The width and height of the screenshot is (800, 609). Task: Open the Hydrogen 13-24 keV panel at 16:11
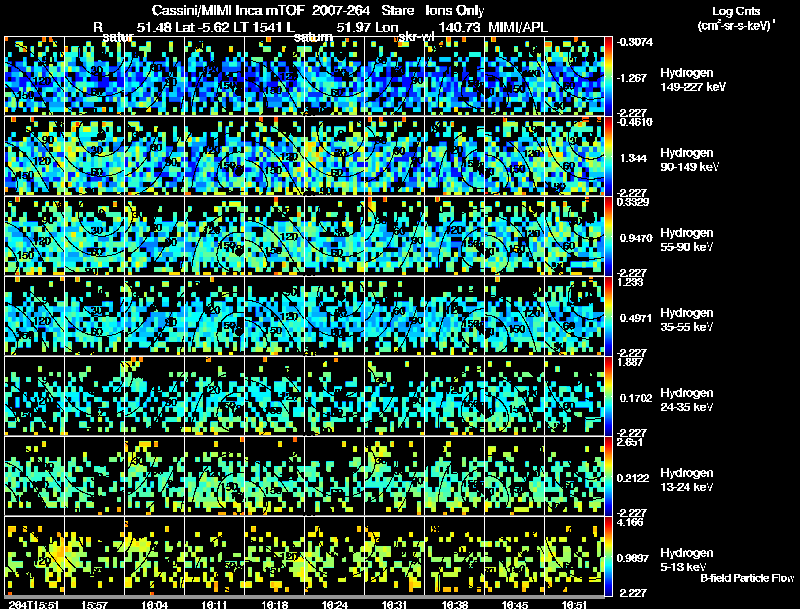[214, 476]
